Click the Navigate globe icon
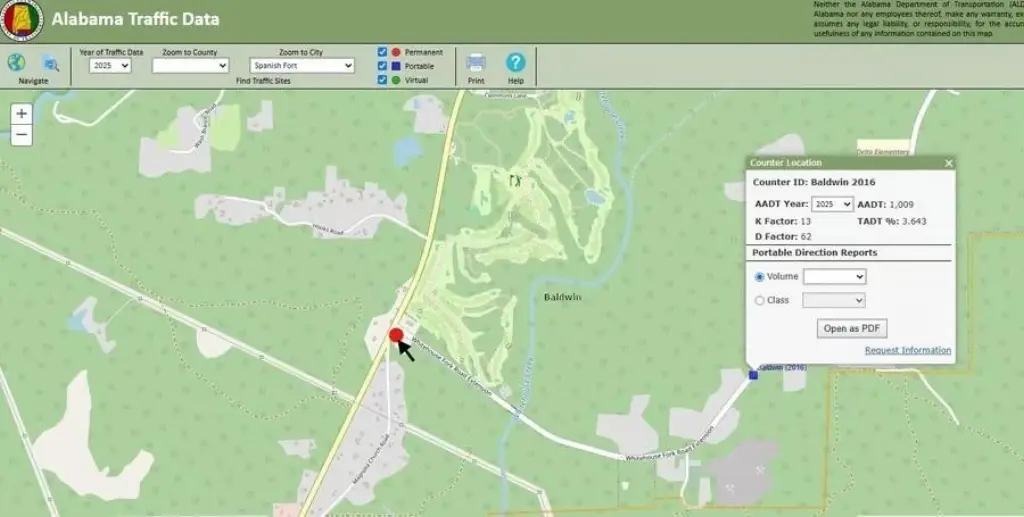 [x=16, y=63]
